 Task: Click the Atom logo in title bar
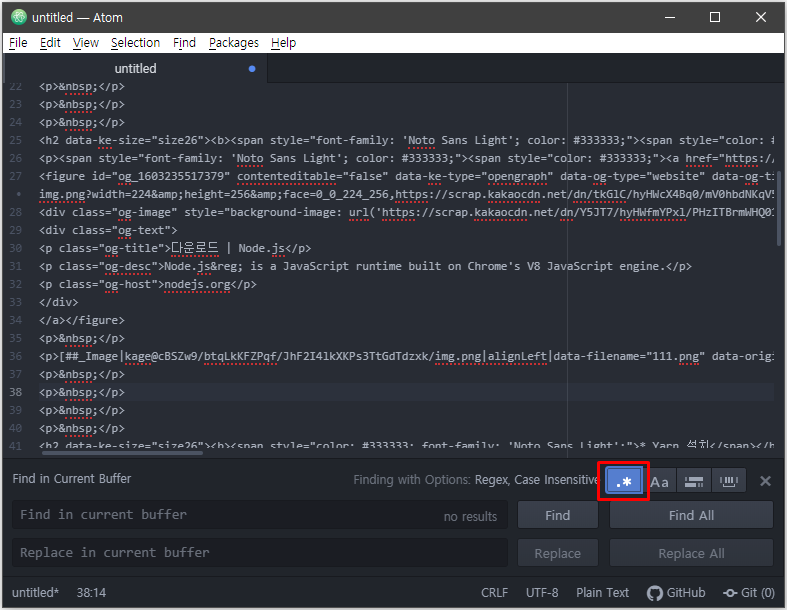click(19, 17)
